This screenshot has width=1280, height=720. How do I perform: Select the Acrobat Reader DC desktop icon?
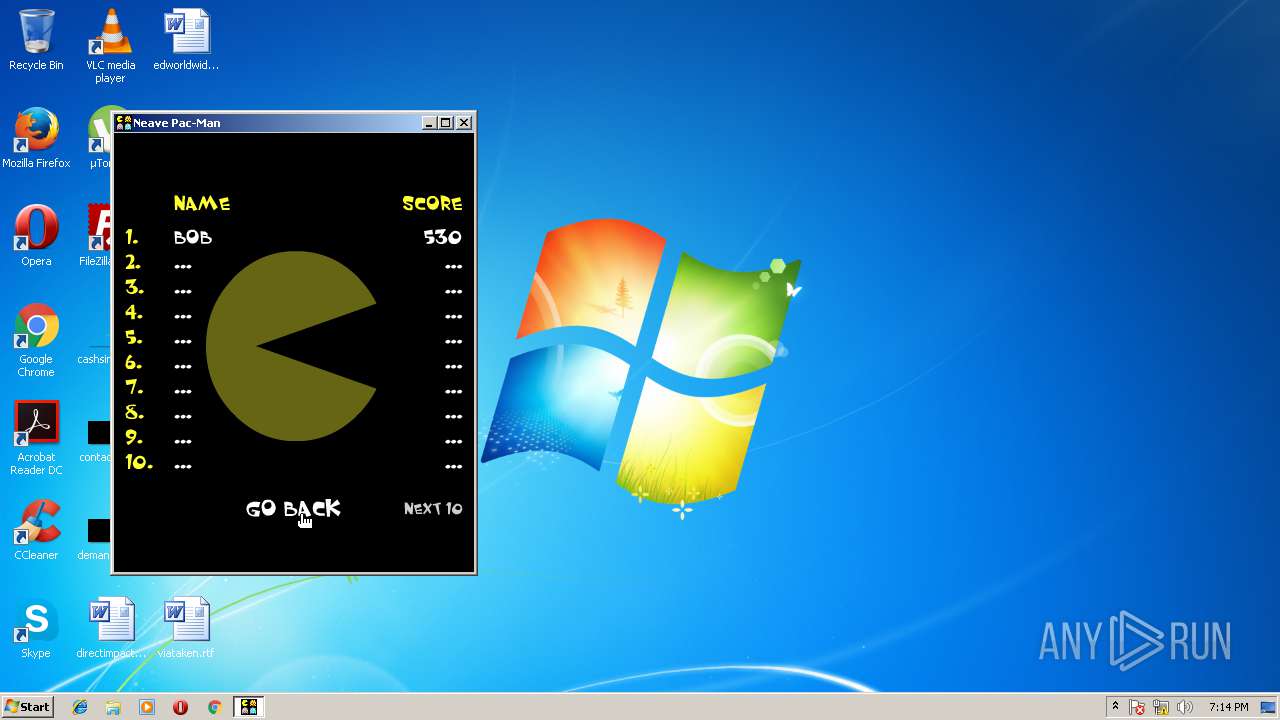(36, 438)
